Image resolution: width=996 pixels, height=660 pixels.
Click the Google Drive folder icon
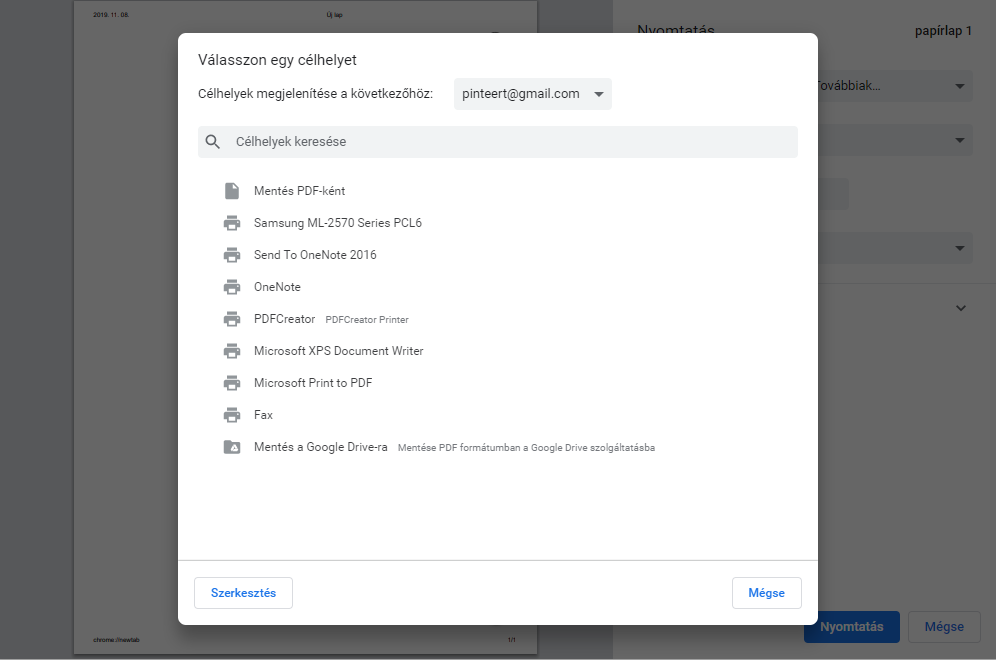click(x=232, y=447)
